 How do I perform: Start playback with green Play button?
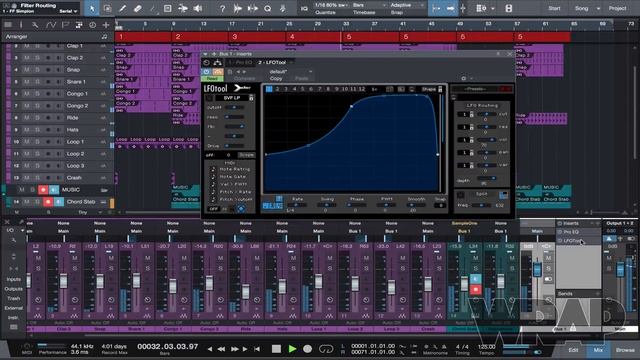[292, 349]
